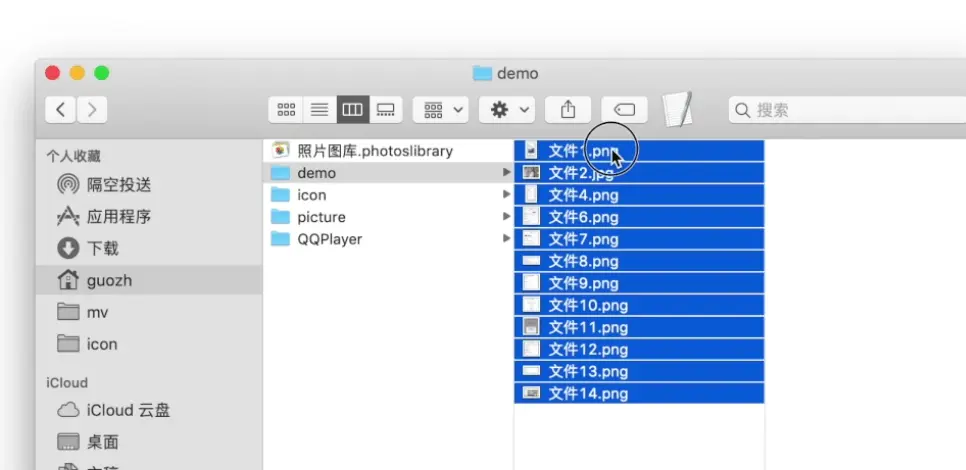Select file 文件4.png
The width and height of the screenshot is (966, 470).
tap(639, 195)
